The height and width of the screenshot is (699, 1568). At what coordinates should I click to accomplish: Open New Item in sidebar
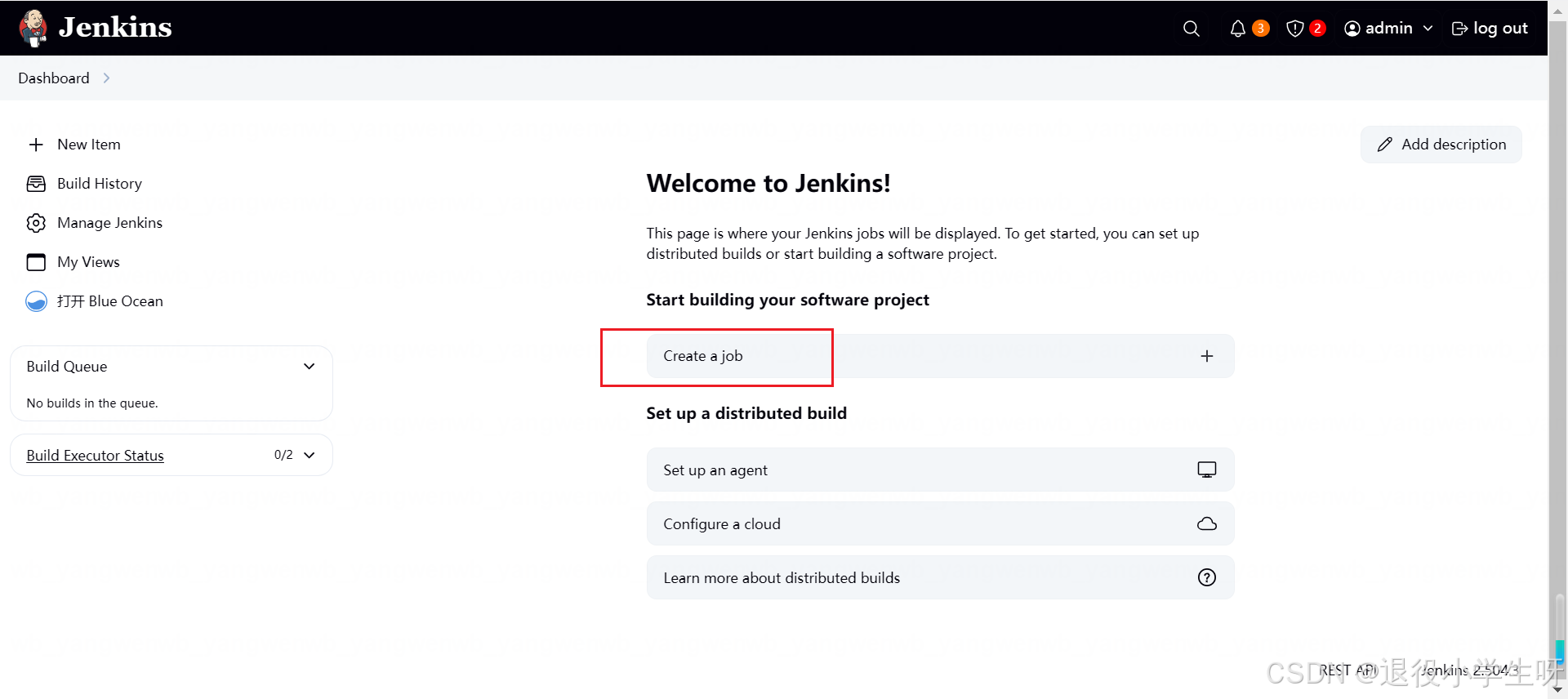tap(89, 145)
